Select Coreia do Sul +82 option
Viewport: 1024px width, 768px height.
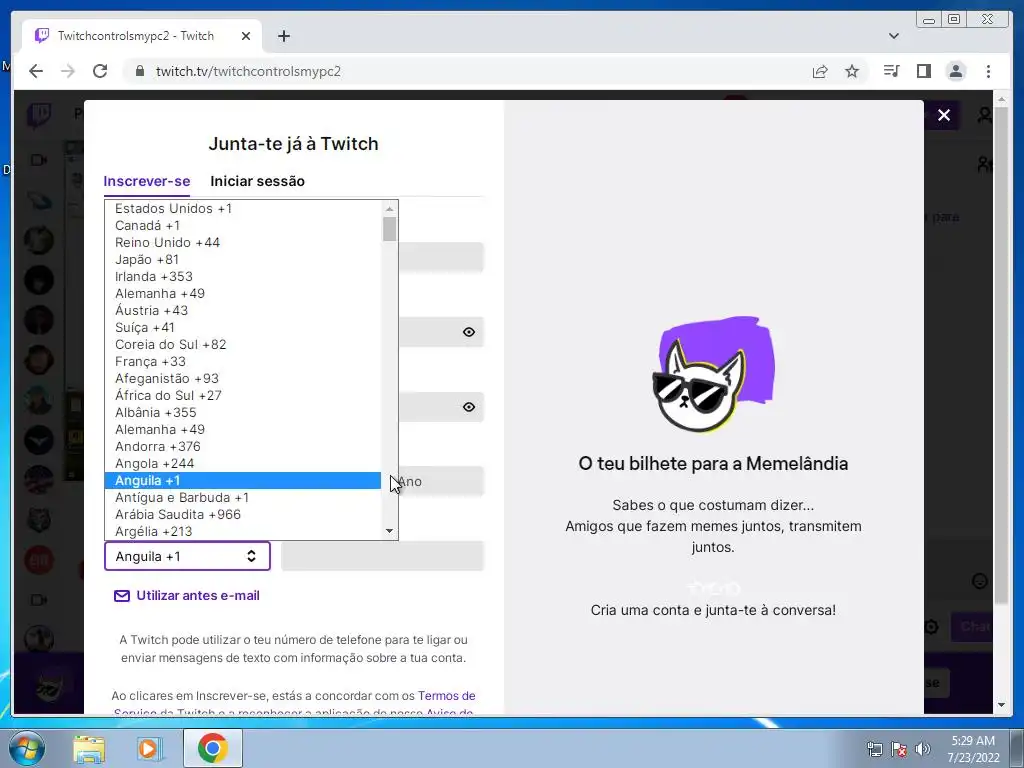(x=242, y=345)
